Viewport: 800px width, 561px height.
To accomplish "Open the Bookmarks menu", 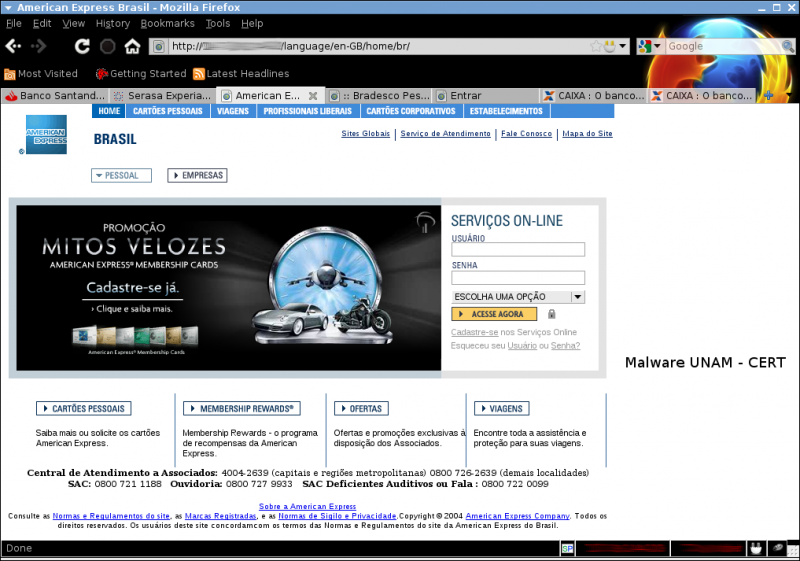I will 167,23.
